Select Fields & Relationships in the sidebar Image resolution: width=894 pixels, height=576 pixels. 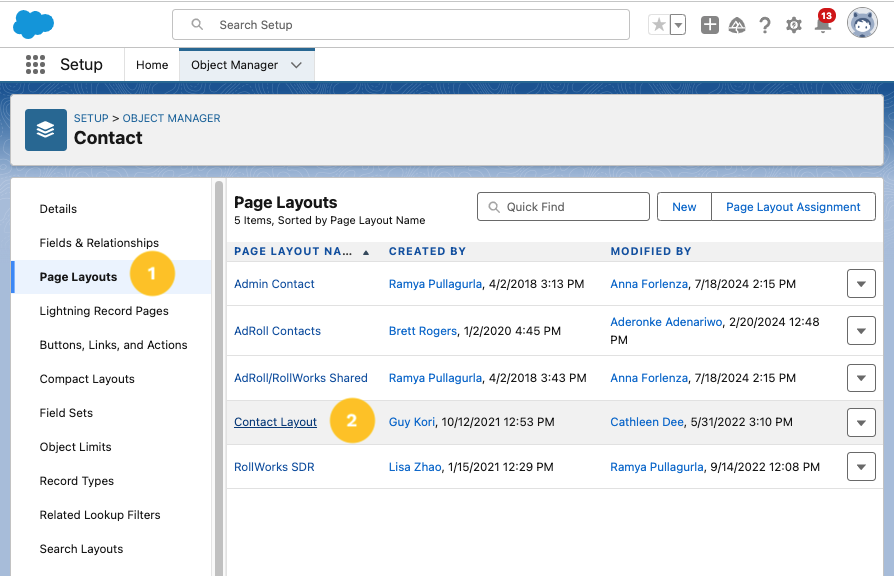pos(99,243)
